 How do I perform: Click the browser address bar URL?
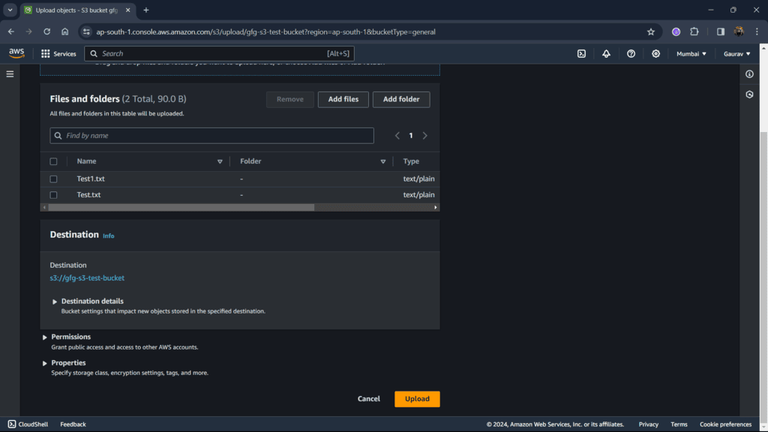tap(265, 32)
